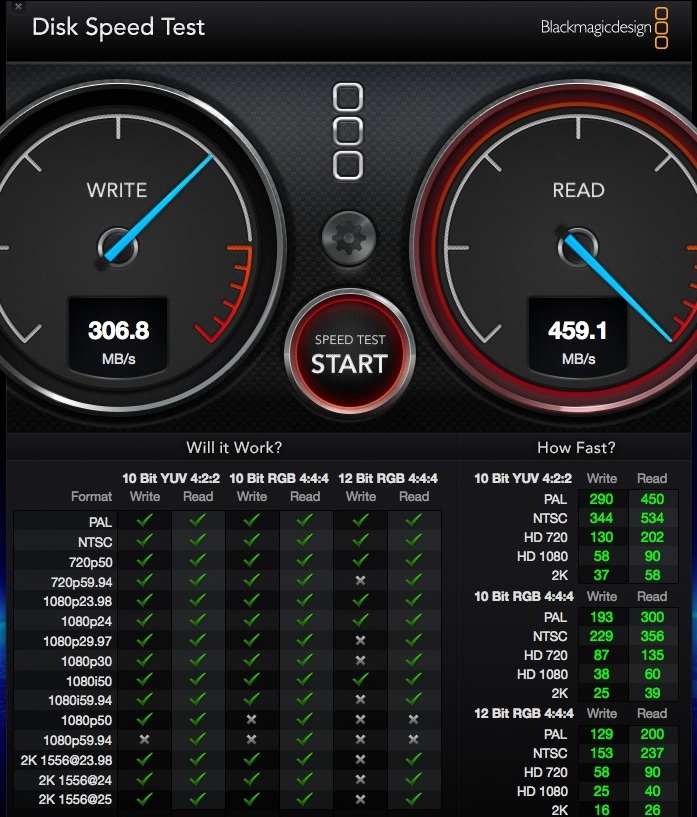Screen dimensions: 697x817
Task: Click the 720p50 format row label
Action: pos(90,562)
